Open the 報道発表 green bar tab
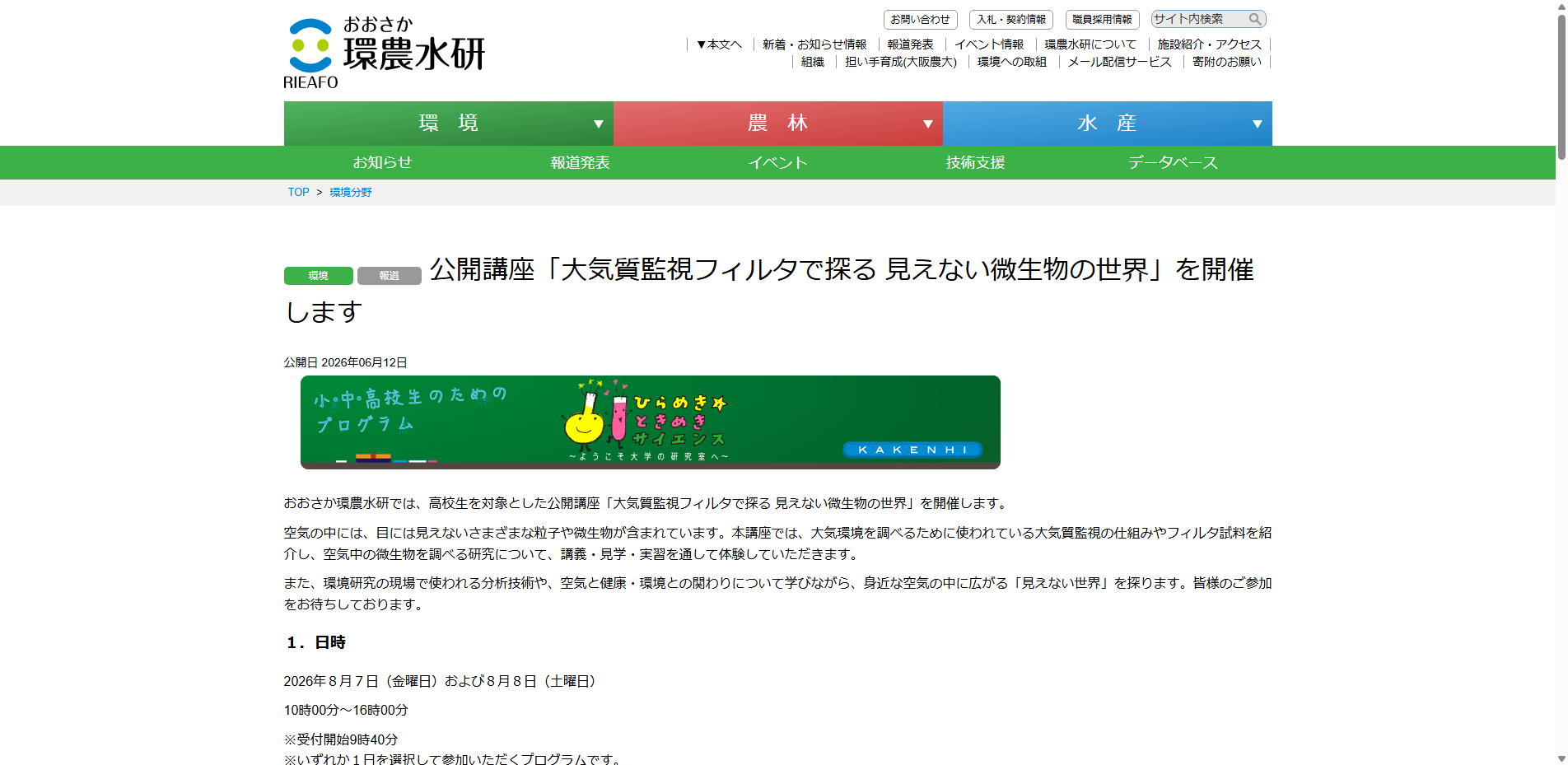 coord(581,163)
